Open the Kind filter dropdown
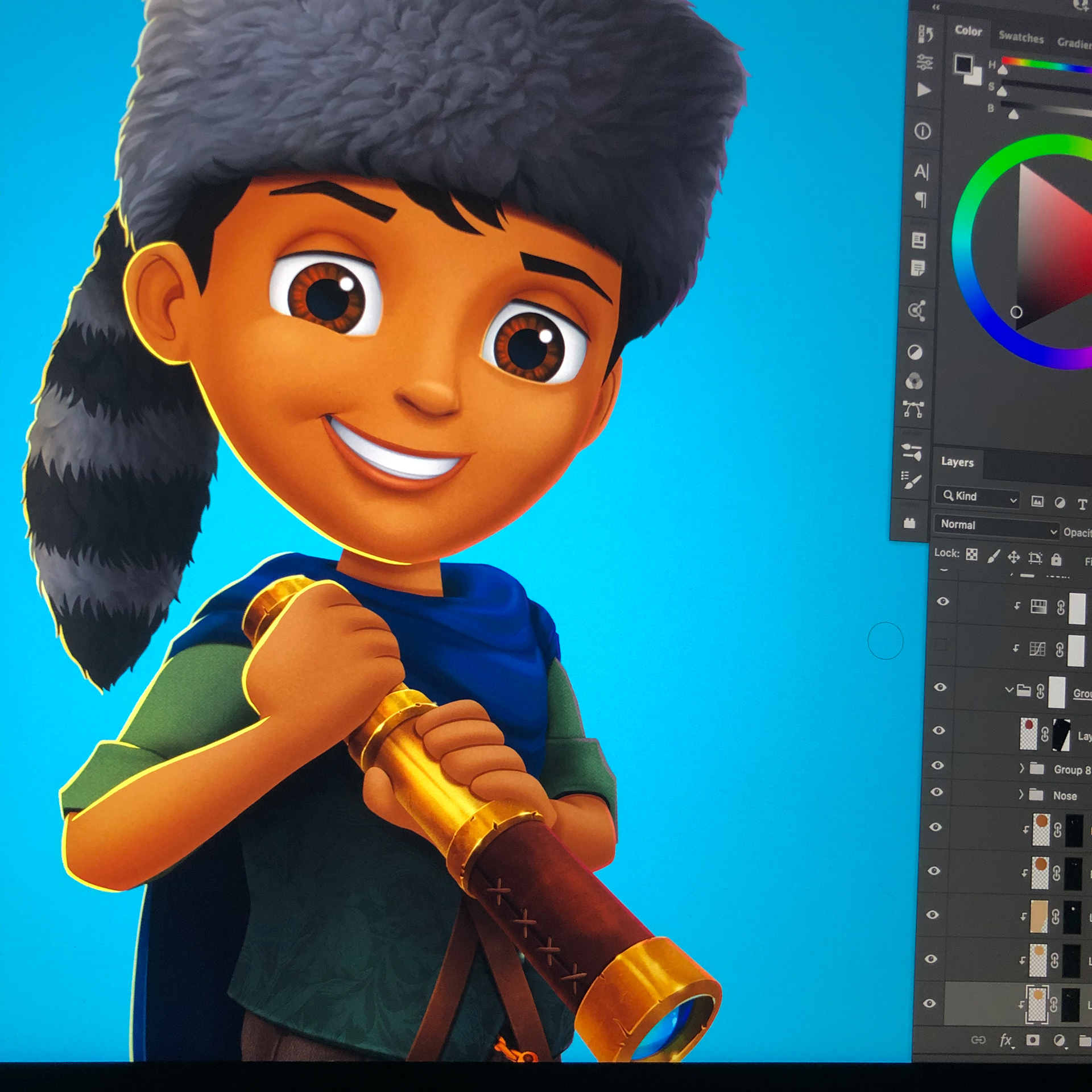This screenshot has width=1092, height=1092. 978,497
